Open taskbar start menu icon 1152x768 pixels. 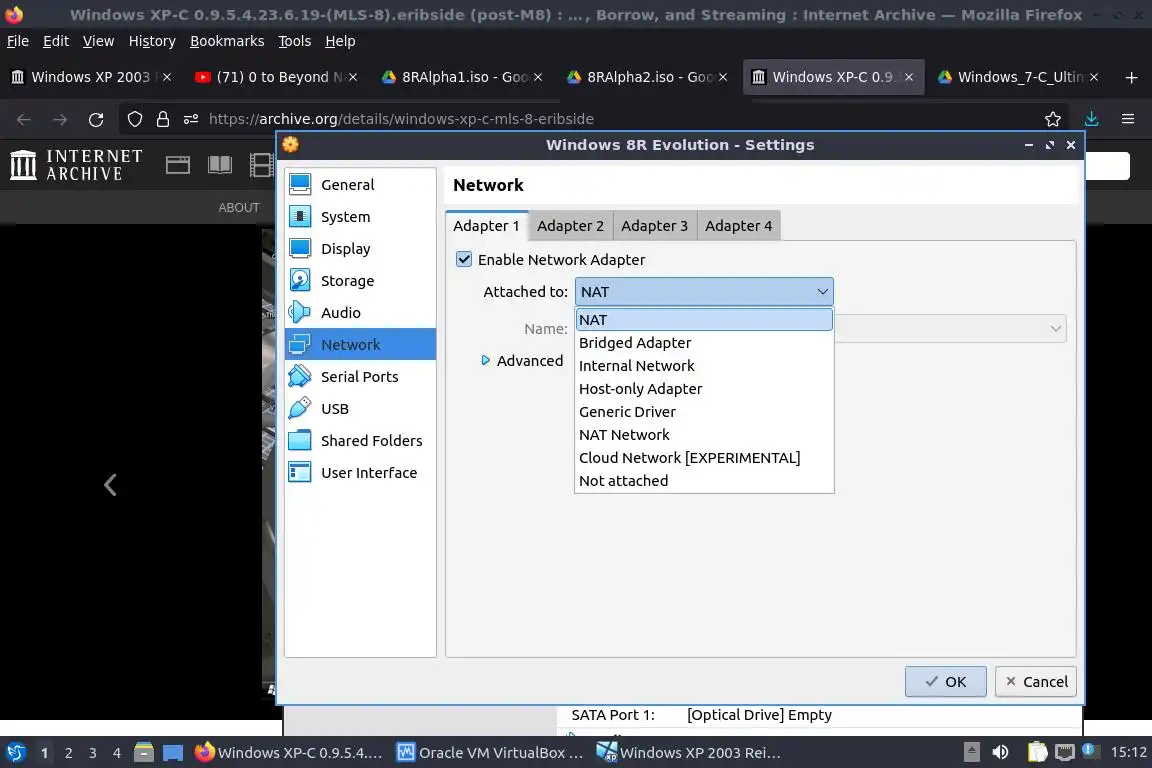(15, 752)
